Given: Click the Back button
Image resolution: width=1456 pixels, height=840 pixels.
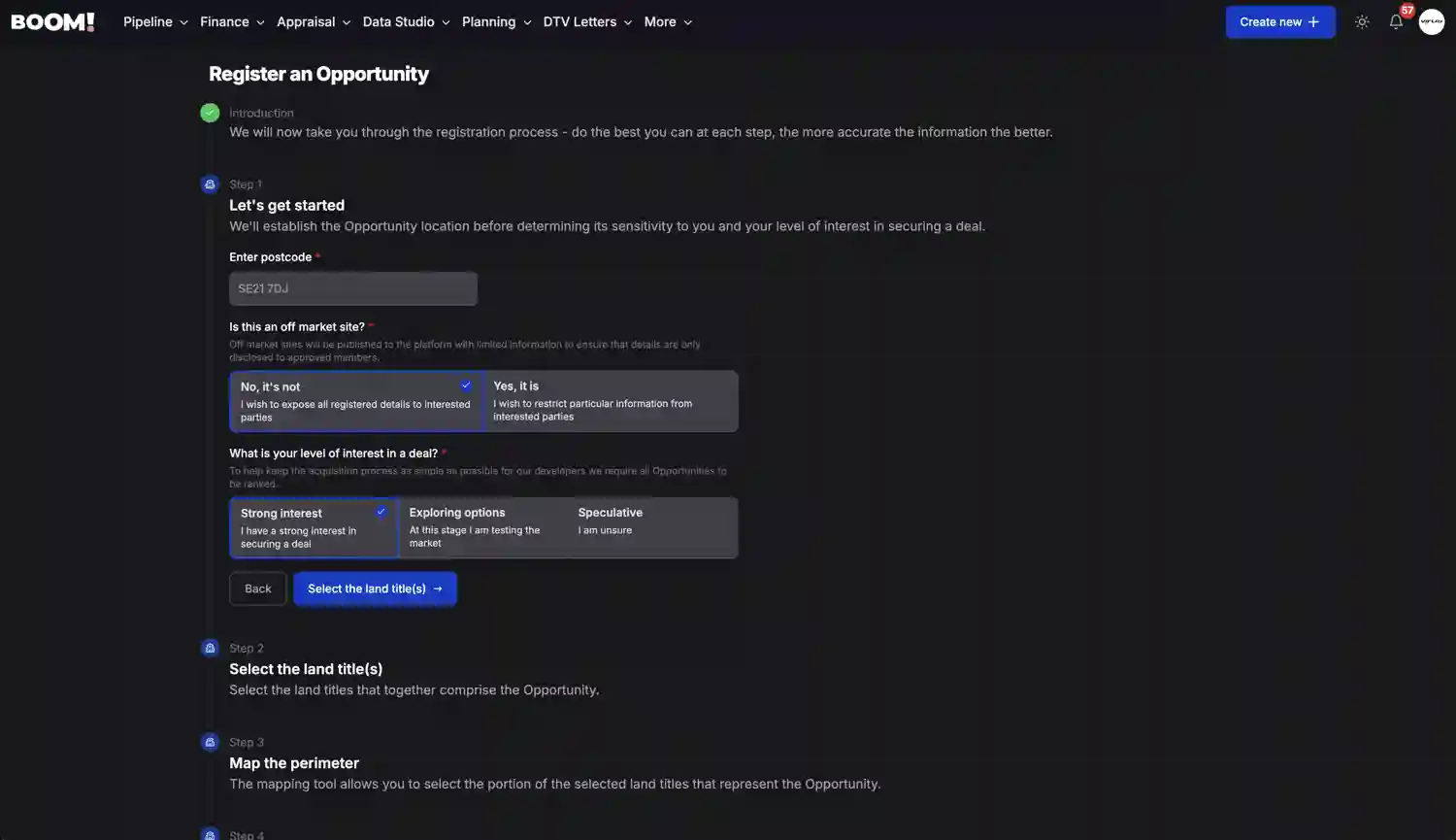Looking at the screenshot, I should [x=258, y=588].
